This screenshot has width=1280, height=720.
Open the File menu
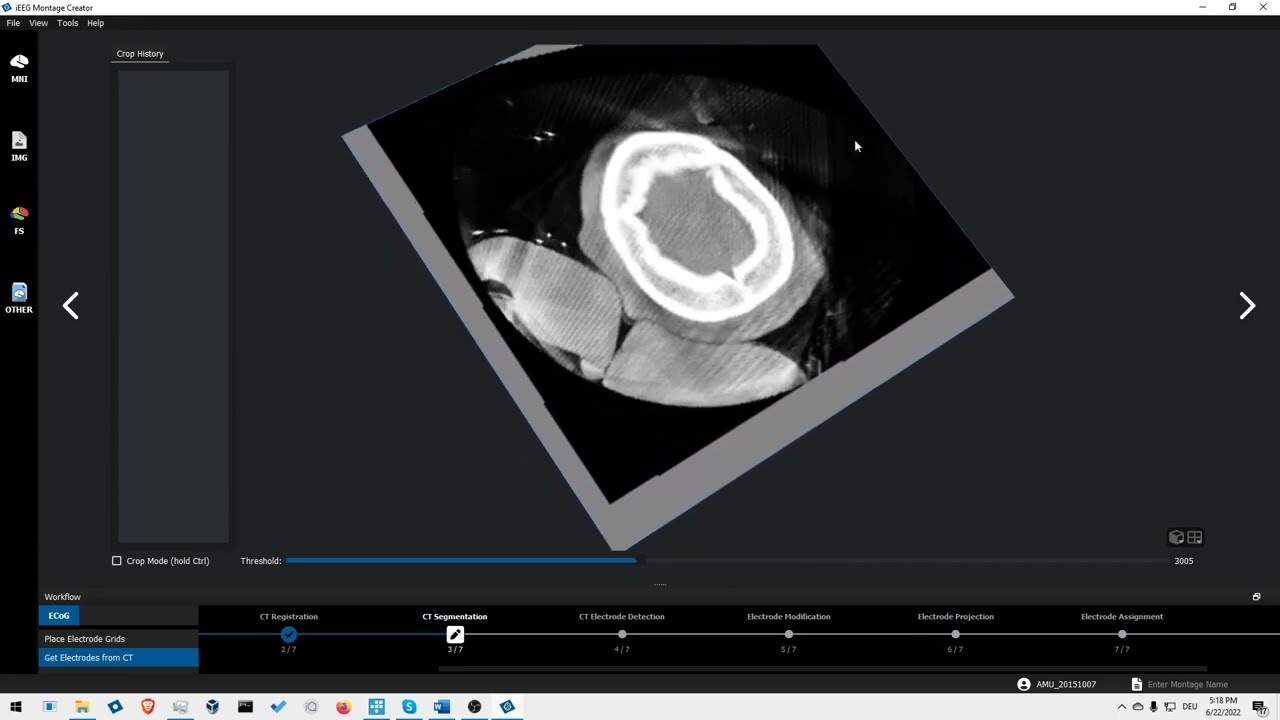coord(13,23)
